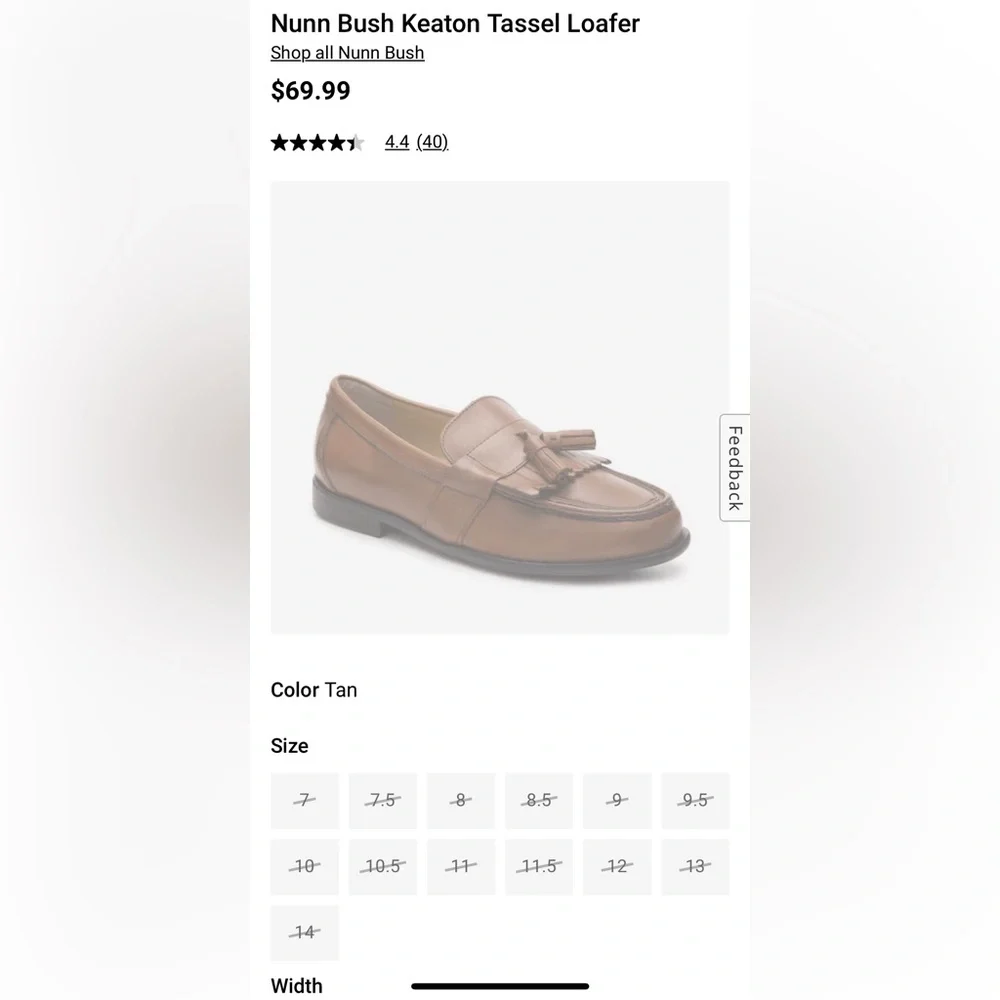Choose size 8 option
Viewport: 1000px width, 1000px height.
tap(460, 800)
